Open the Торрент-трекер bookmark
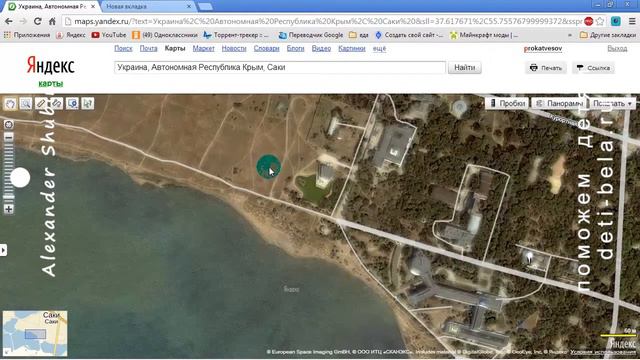 (x=236, y=35)
